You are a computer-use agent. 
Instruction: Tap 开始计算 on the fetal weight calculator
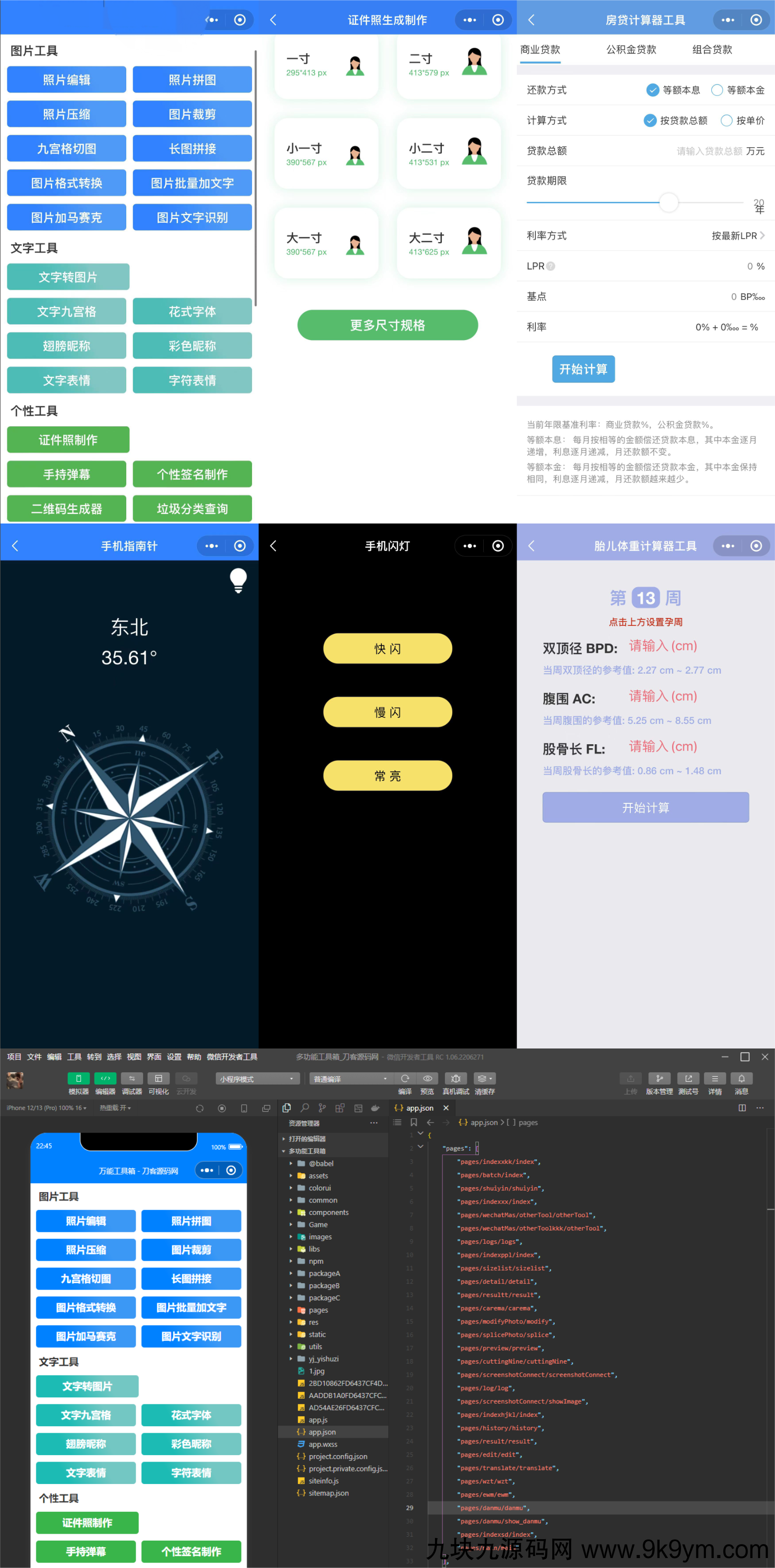[x=645, y=807]
